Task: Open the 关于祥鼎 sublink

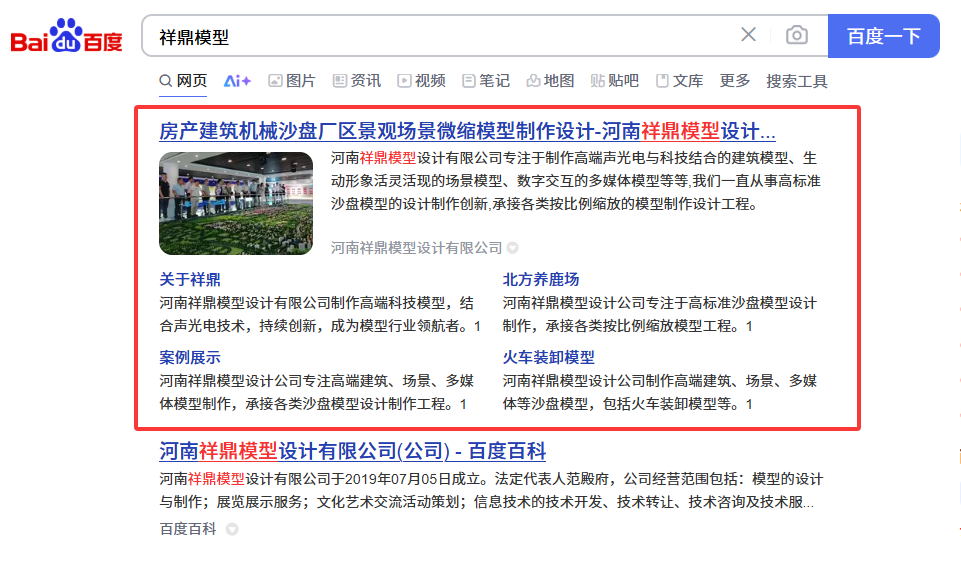Action: tap(190, 279)
